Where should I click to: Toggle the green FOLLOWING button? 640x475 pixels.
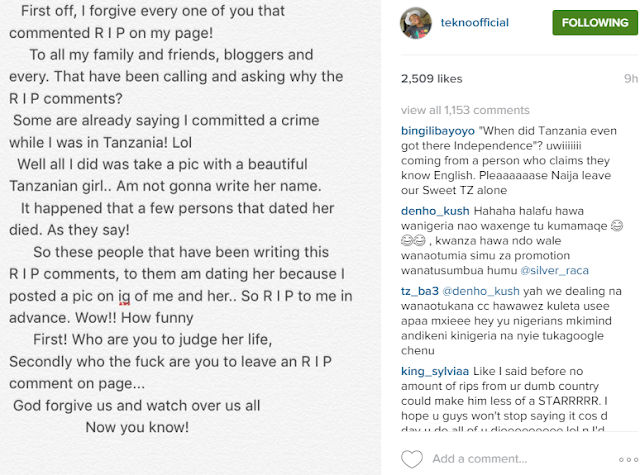(595, 22)
